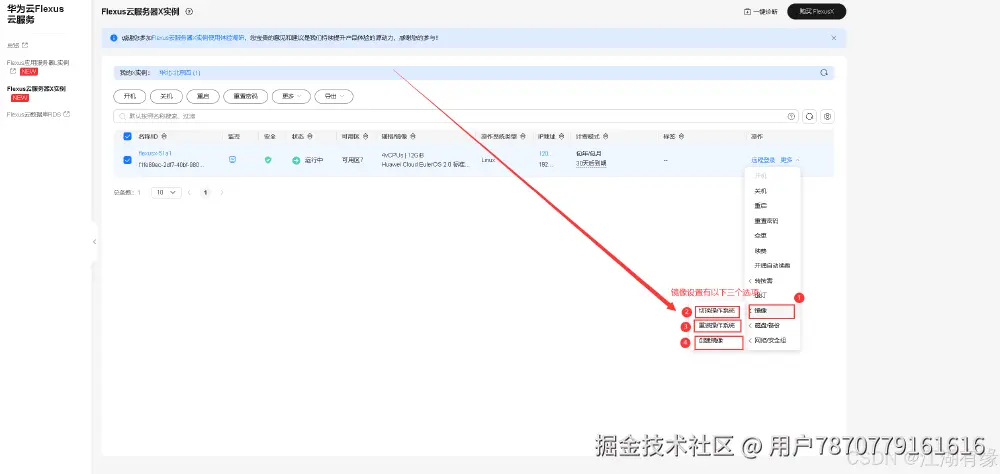Viewport: 1000px width, 474px height.
Task: Open 总览 overview in the sidebar
Action: point(17,45)
